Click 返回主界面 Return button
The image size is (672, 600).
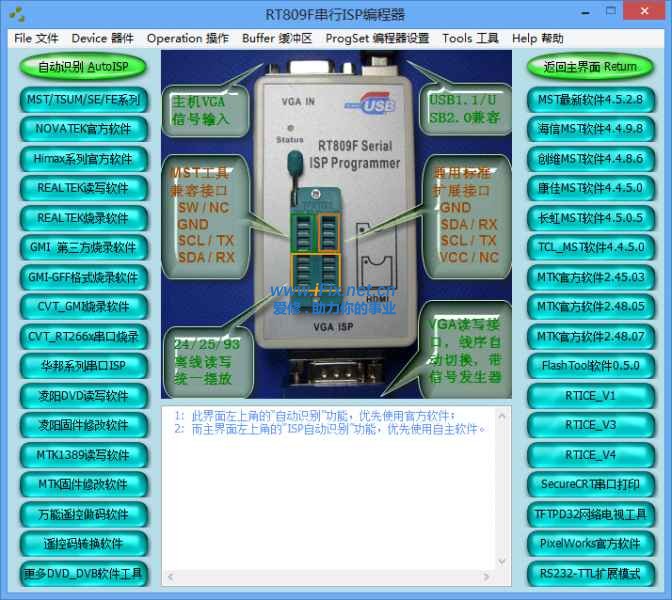click(x=590, y=68)
